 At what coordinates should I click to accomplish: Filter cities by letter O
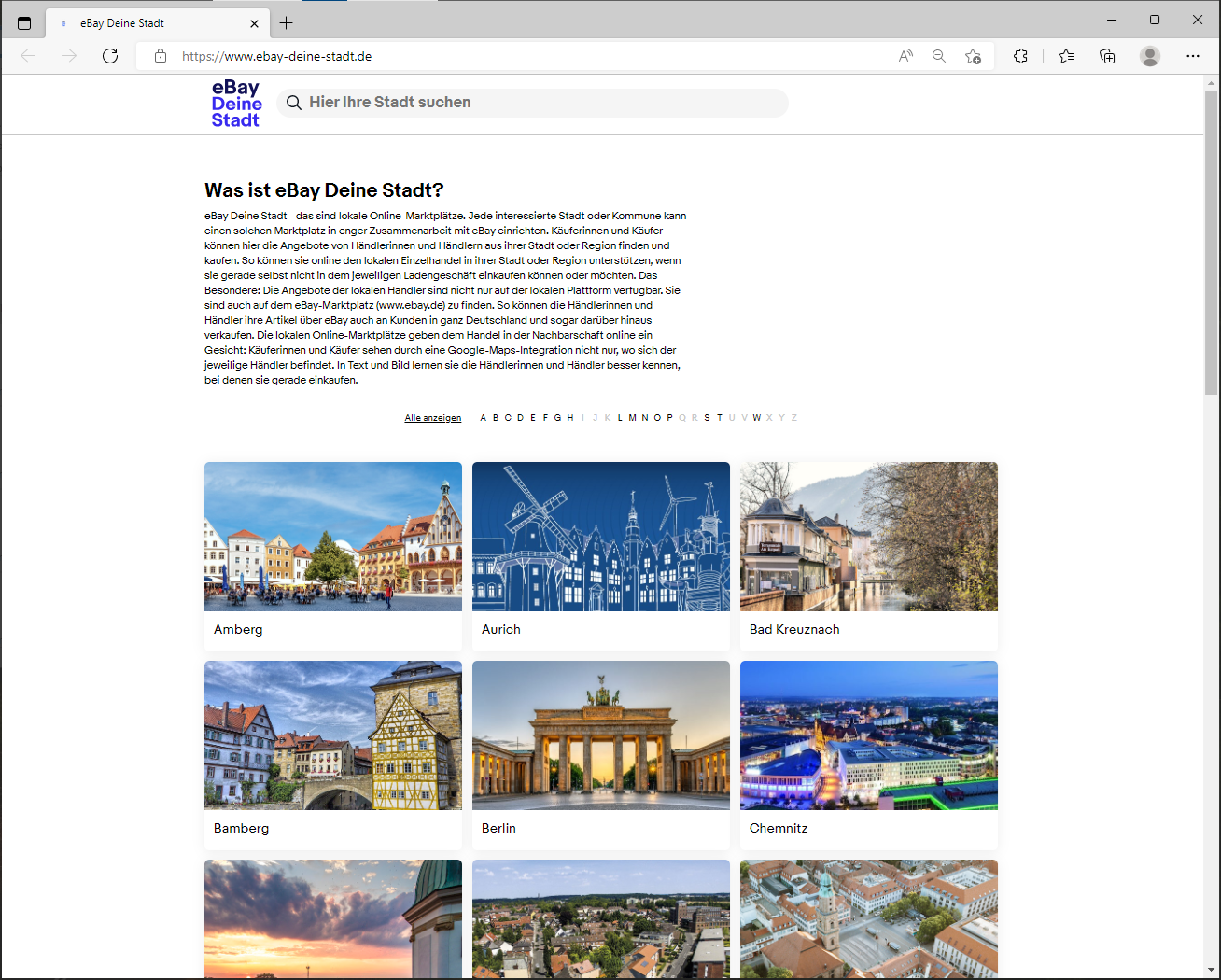[657, 418]
